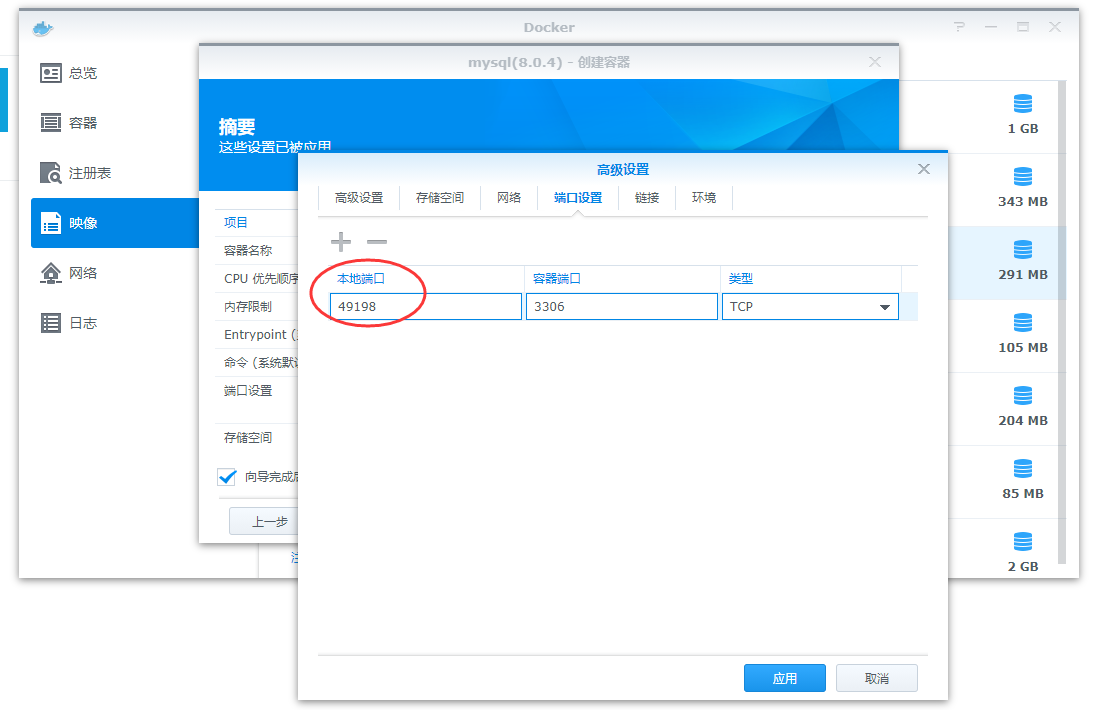Click the Docker whale logo icon

(41, 28)
